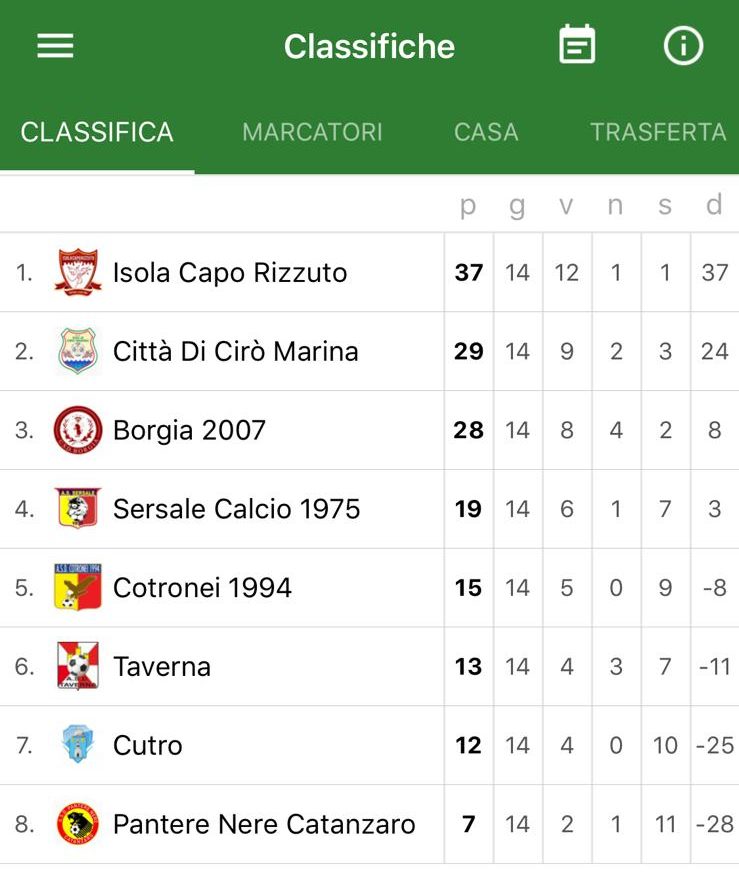739x892 pixels.
Task: Switch to the CASA tab
Action: [486, 132]
